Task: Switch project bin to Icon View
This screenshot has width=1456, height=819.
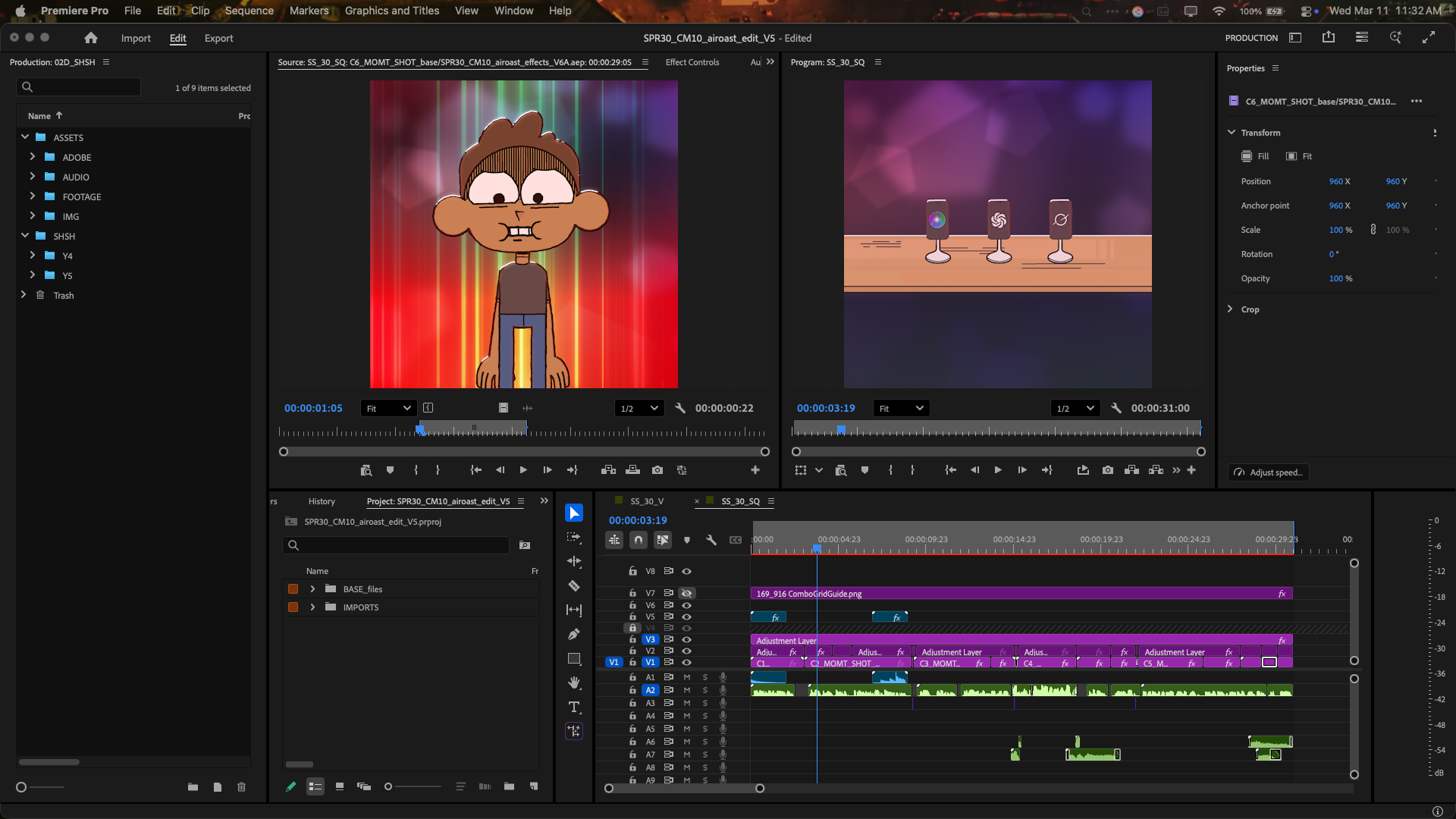Action: 340,787
